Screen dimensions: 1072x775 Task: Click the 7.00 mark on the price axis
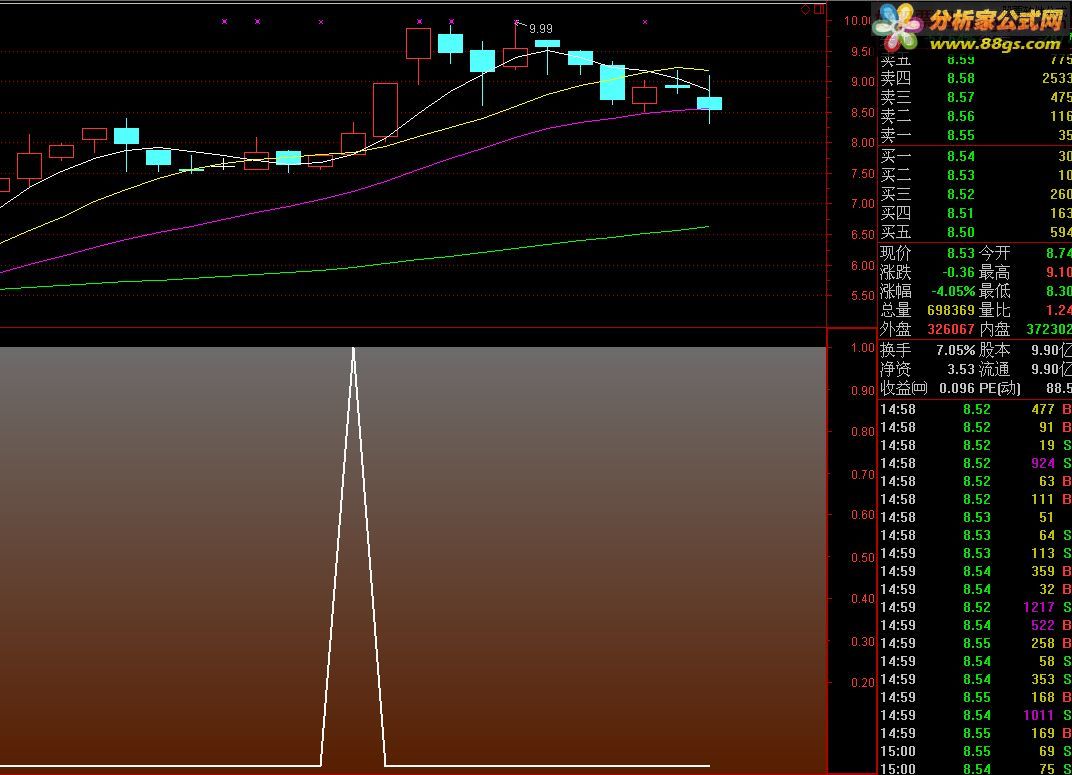862,204
